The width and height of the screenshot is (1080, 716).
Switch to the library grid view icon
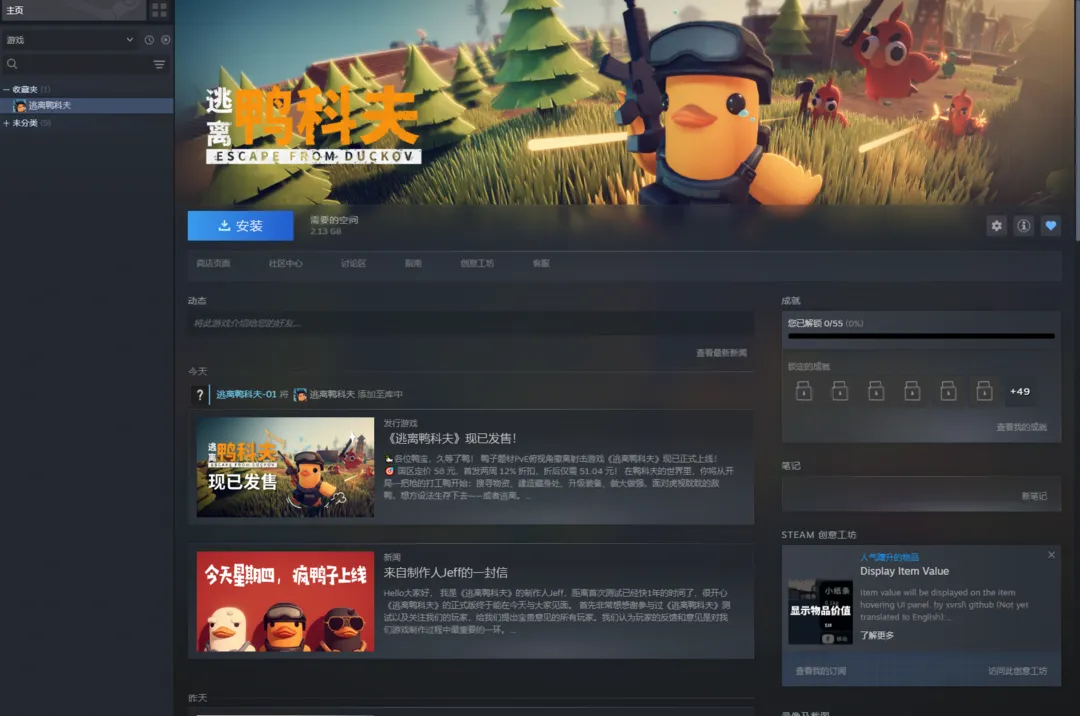coord(159,10)
